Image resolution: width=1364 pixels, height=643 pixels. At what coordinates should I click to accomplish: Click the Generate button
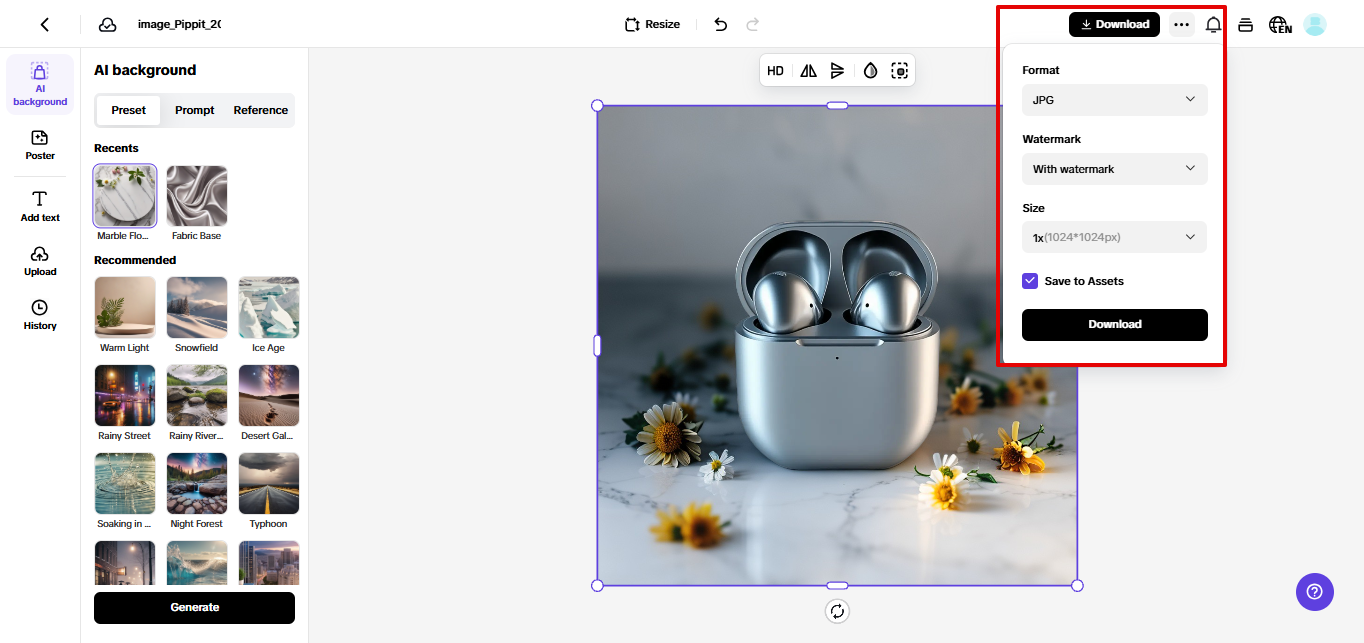click(x=194, y=607)
